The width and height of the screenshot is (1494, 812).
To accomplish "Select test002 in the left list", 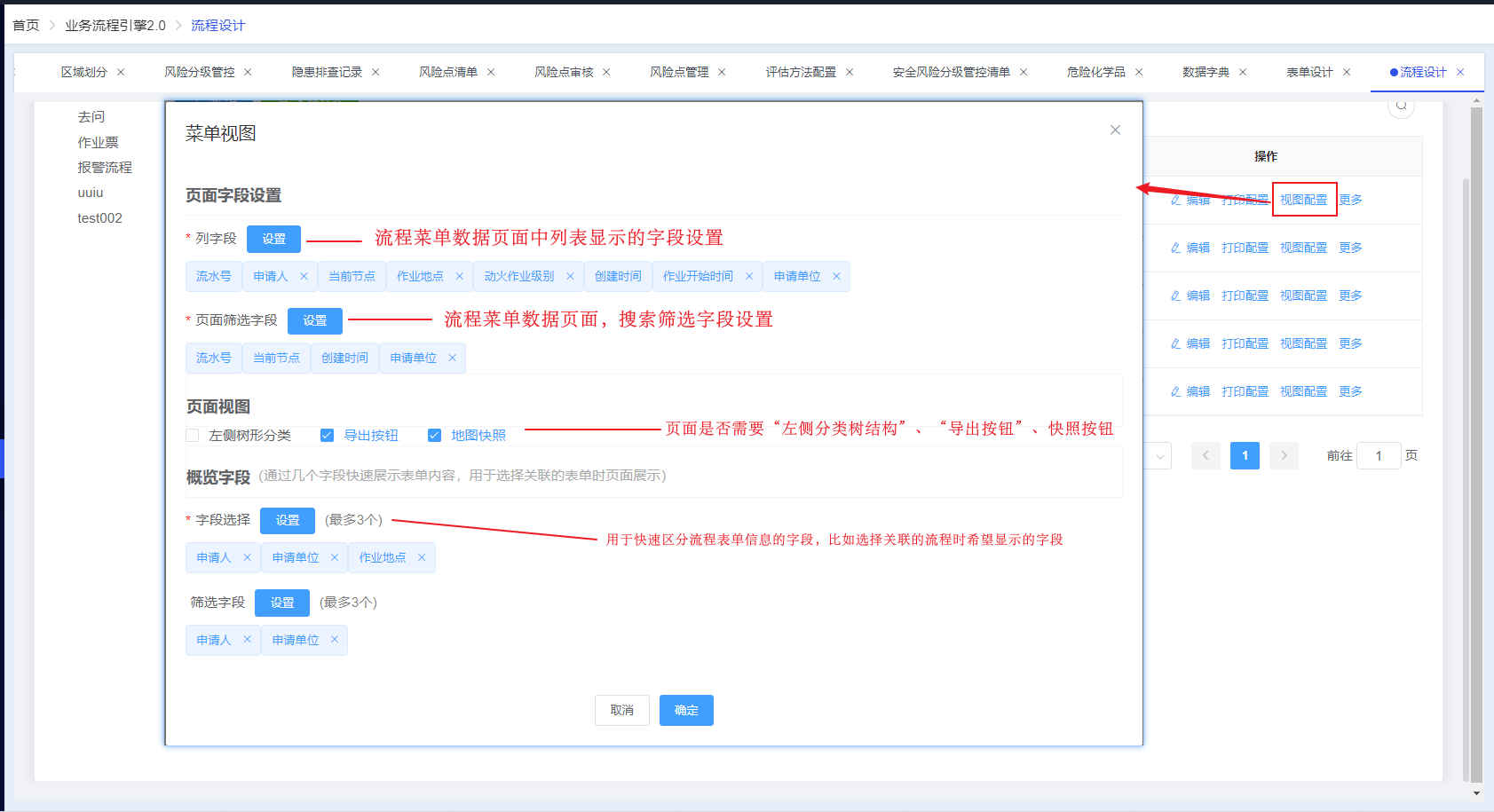I will tap(99, 217).
